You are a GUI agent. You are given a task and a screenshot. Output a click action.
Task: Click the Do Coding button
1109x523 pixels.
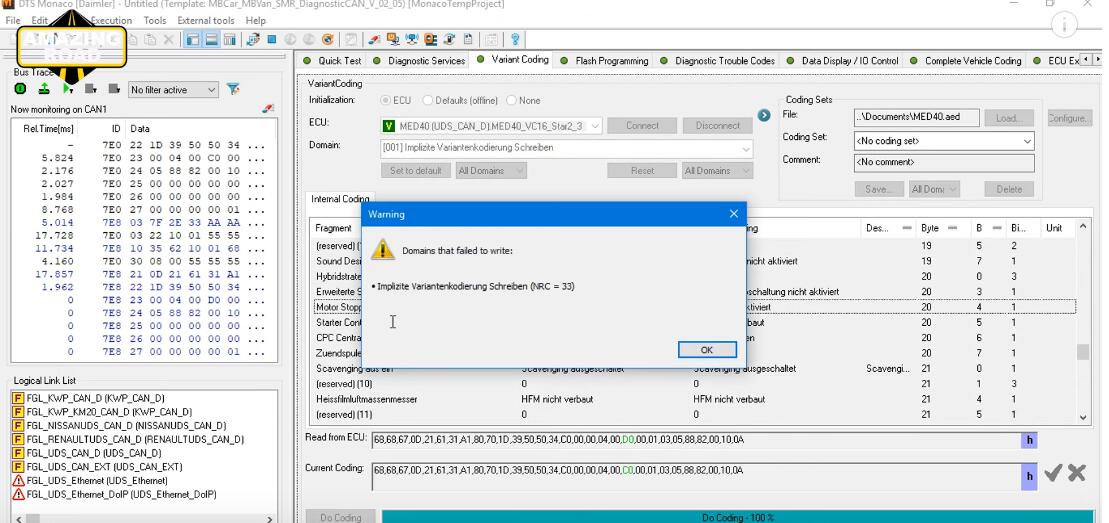pyautogui.click(x=340, y=517)
